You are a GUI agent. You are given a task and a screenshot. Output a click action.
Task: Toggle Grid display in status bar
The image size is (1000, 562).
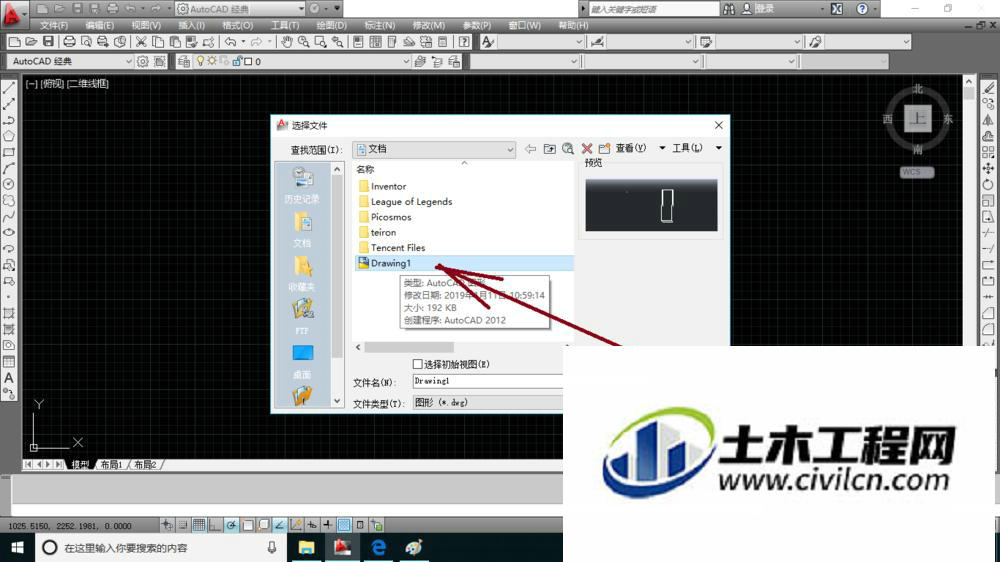tap(199, 525)
